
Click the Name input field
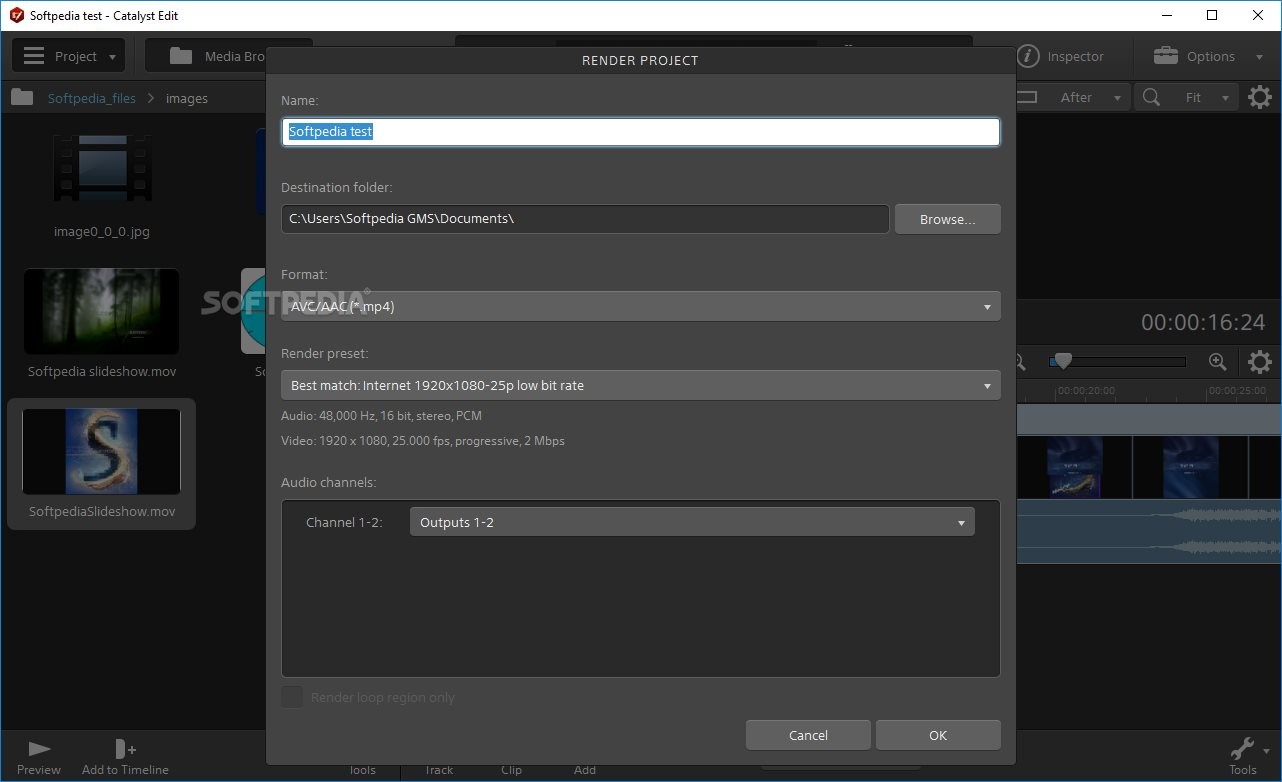point(641,132)
